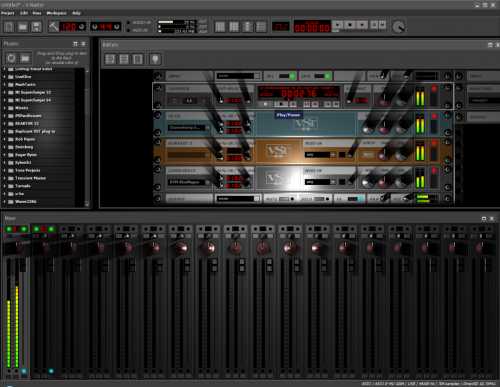Click the fader handle on mixer channel three
This screenshot has width=500, height=387.
click(x=77, y=266)
